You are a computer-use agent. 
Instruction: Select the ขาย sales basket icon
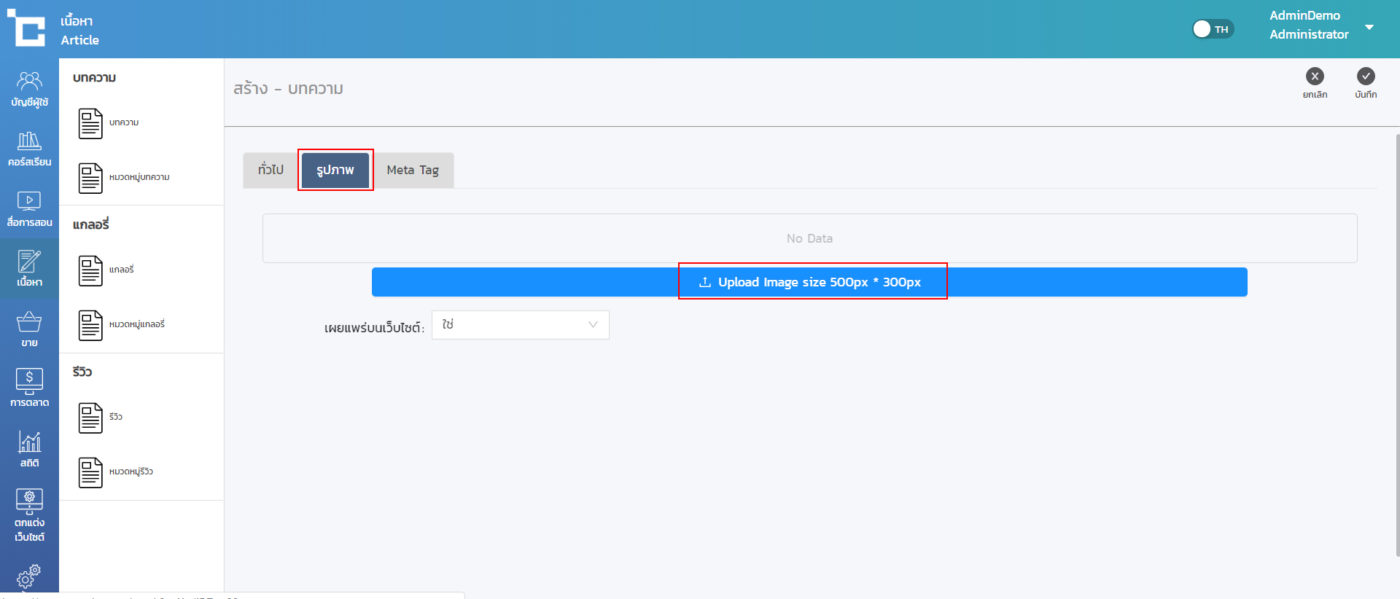coord(29,329)
